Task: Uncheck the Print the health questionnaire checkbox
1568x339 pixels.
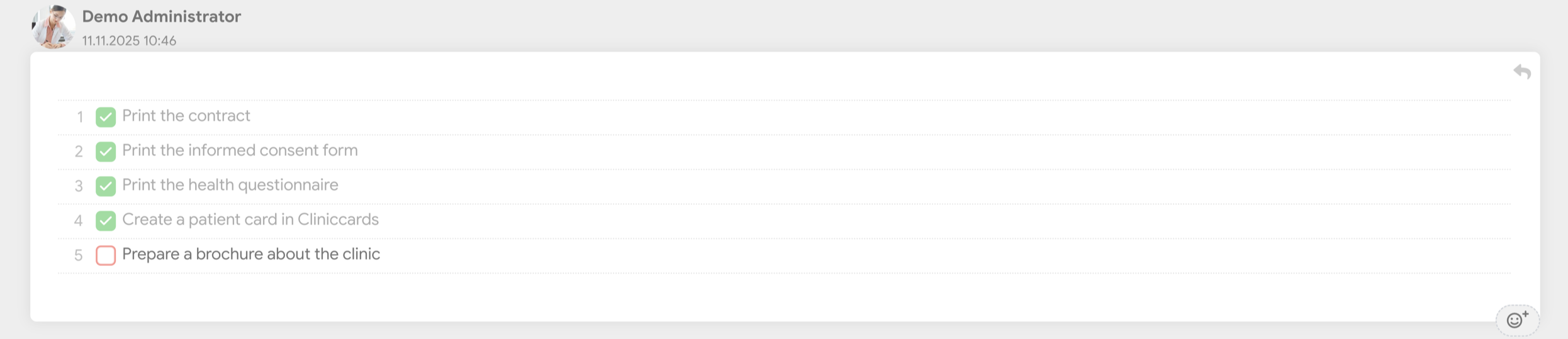Action: pos(106,186)
